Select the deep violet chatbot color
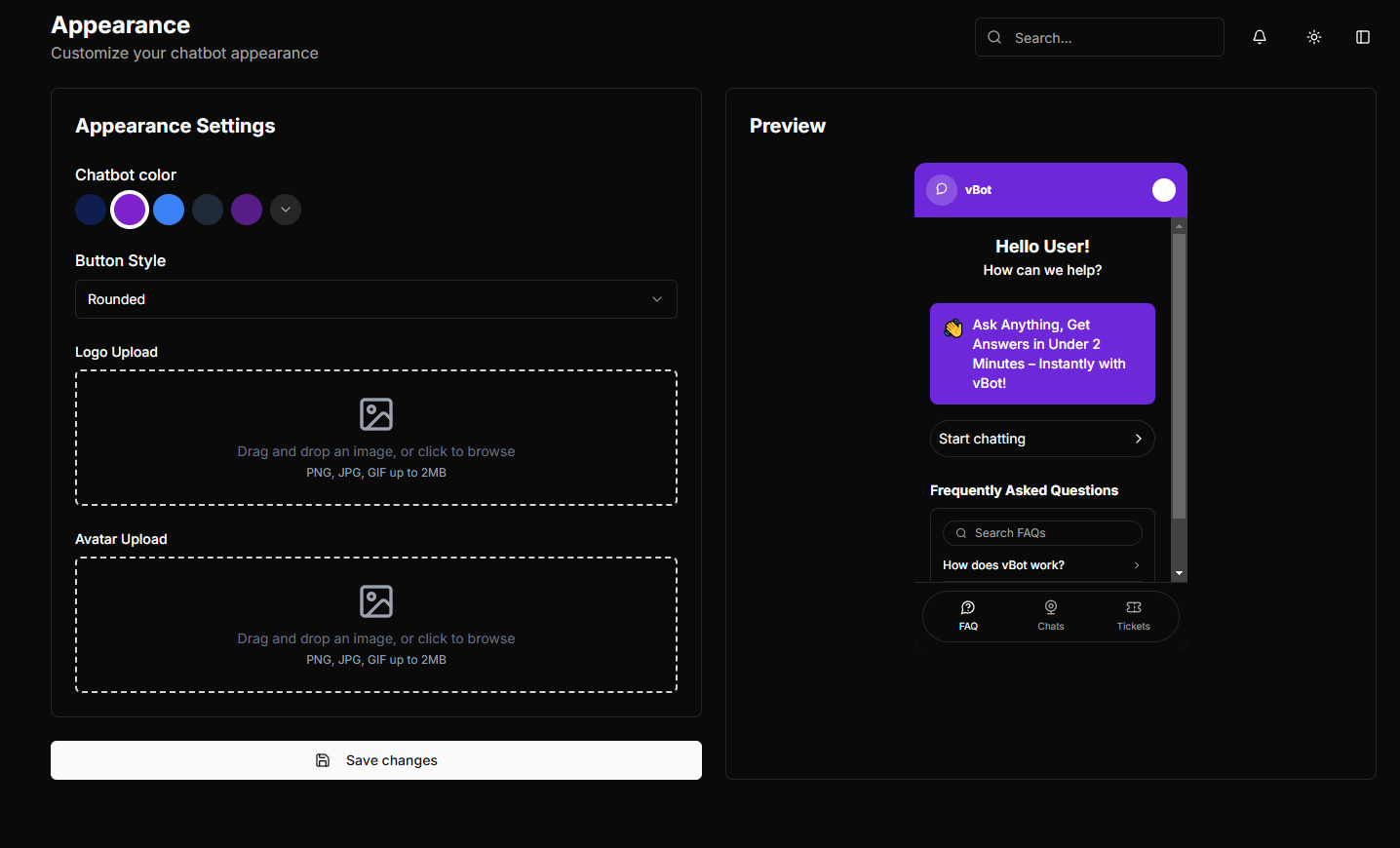 [247, 210]
